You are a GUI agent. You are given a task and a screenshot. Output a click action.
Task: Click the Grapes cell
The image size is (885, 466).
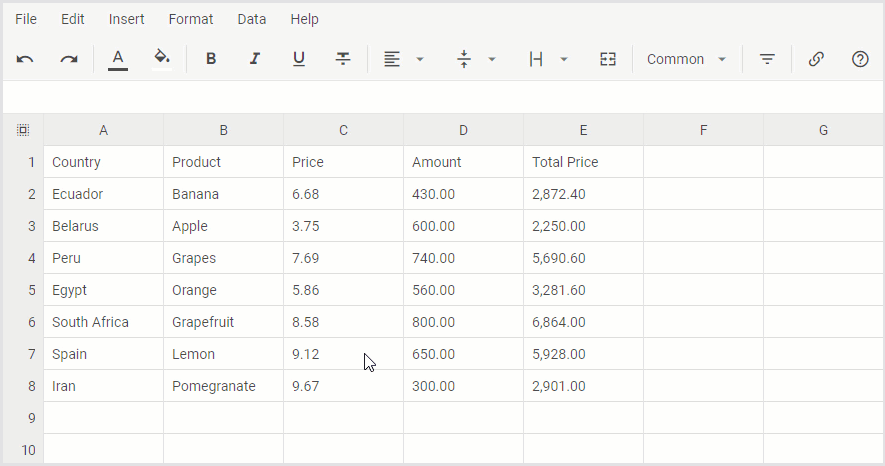(x=224, y=258)
